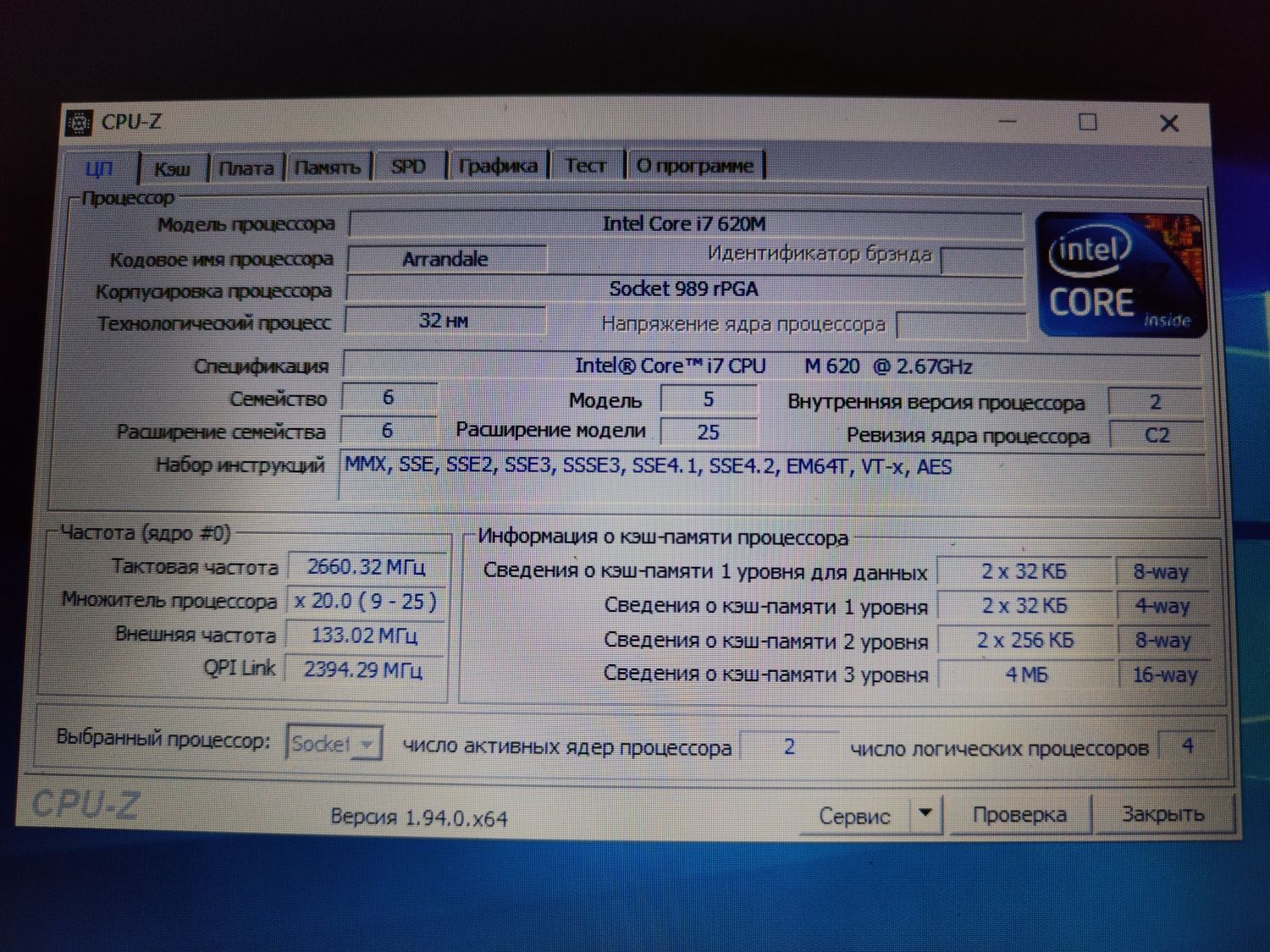This screenshot has height=952, width=1270.
Task: Click the multiplier value x 20.0 (9 - 25)
Action: [x=366, y=602]
